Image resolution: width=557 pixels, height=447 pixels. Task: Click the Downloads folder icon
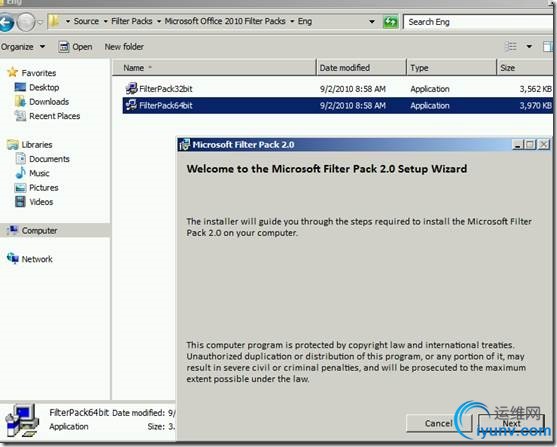20,101
